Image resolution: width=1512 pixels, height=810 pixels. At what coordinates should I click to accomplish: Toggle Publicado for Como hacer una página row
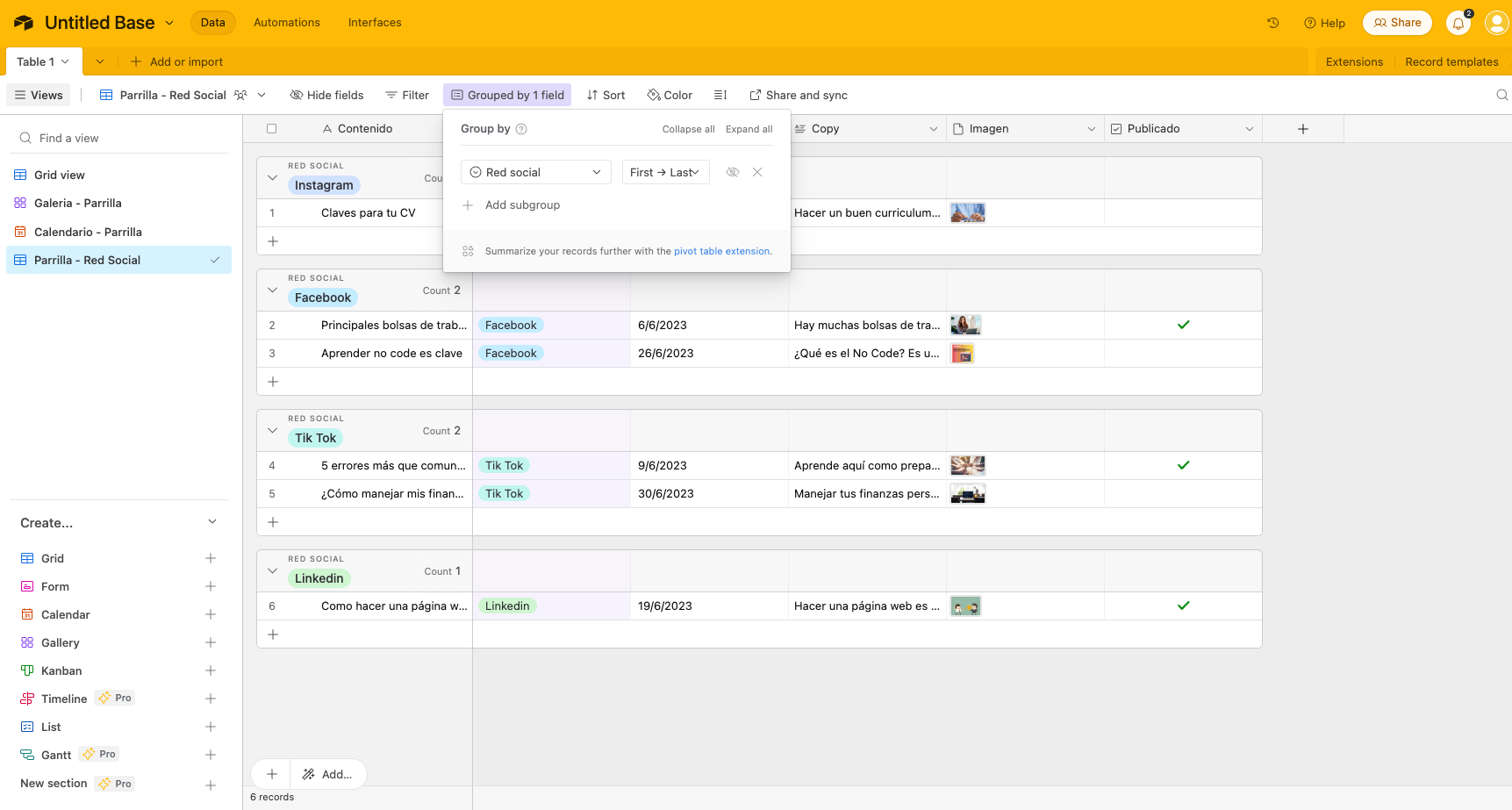[x=1184, y=606]
